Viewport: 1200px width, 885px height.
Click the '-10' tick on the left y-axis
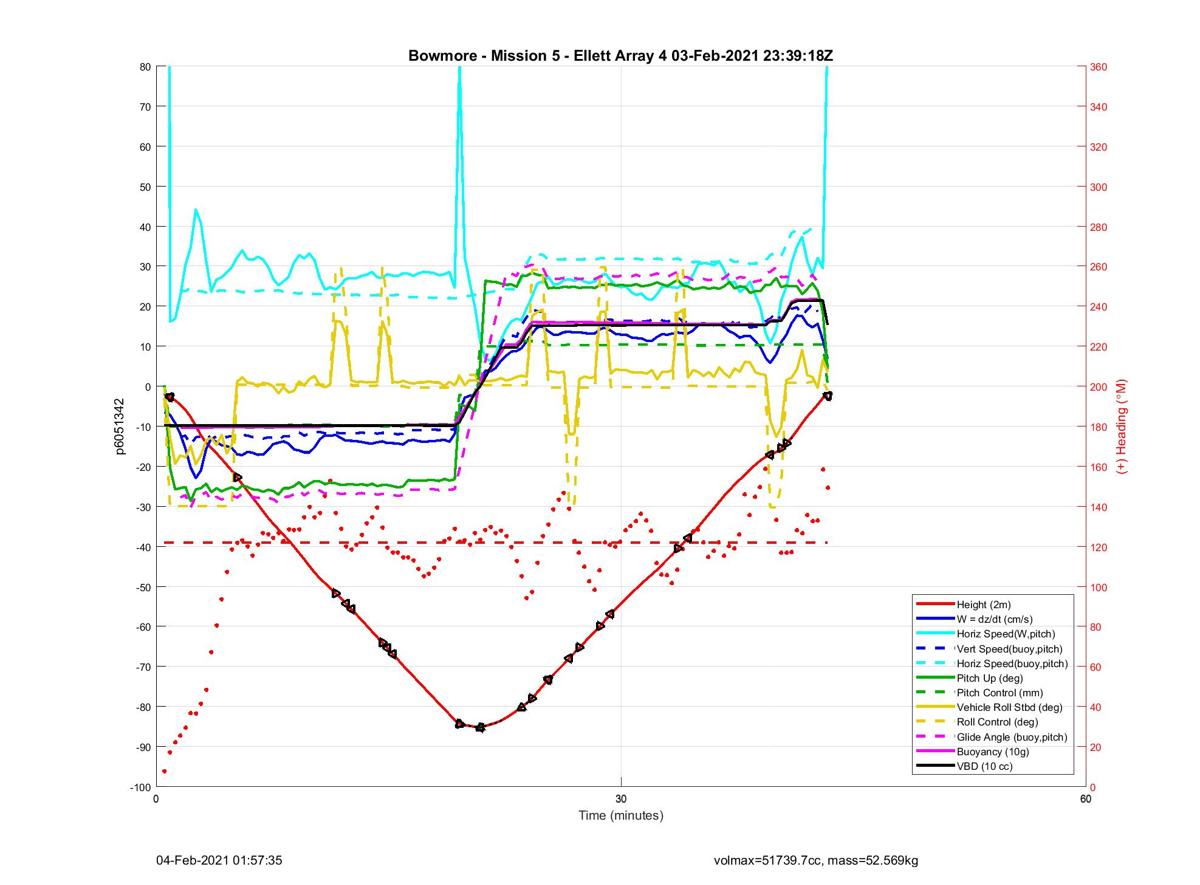tap(142, 427)
